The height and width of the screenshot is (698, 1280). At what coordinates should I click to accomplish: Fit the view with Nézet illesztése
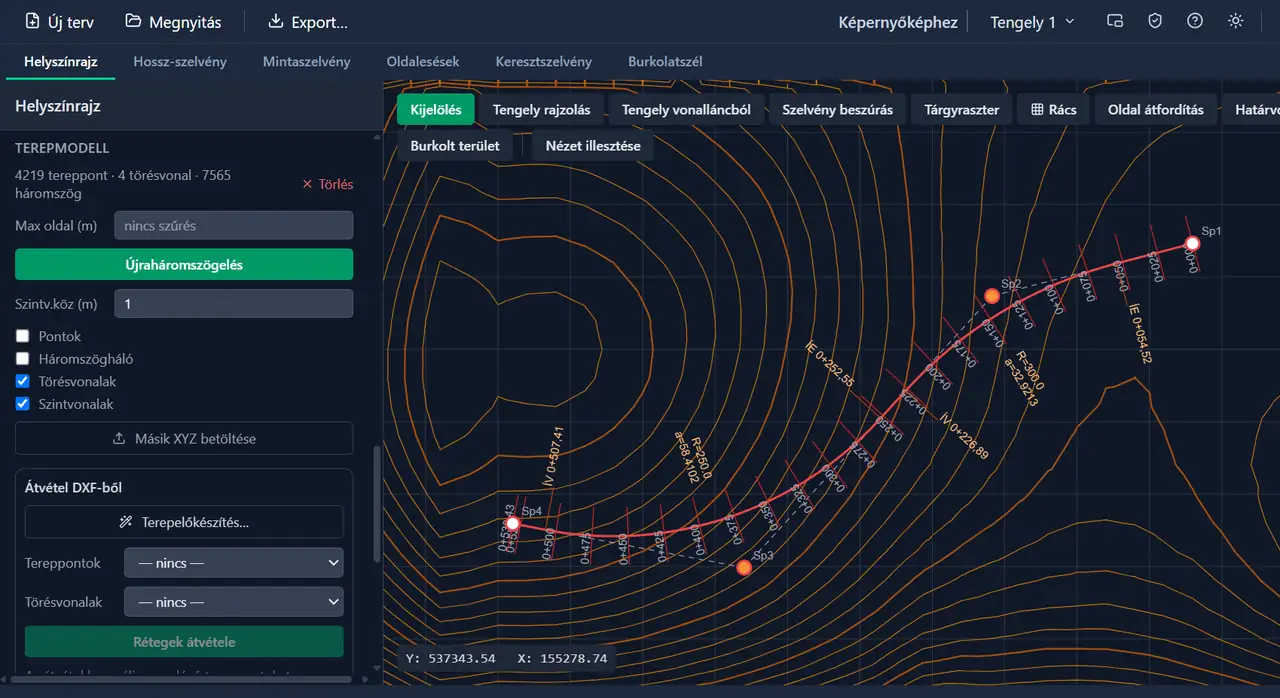(x=593, y=146)
